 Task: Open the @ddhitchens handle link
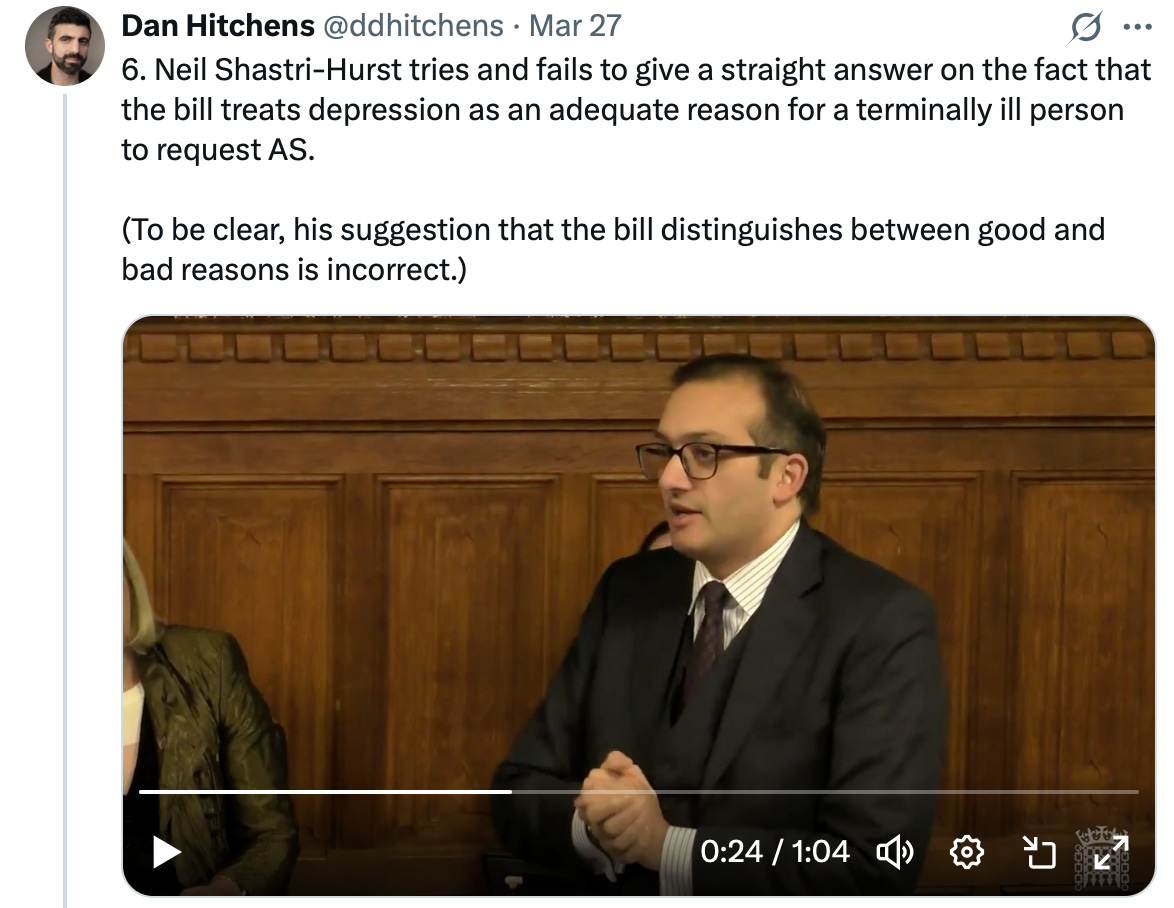click(413, 26)
